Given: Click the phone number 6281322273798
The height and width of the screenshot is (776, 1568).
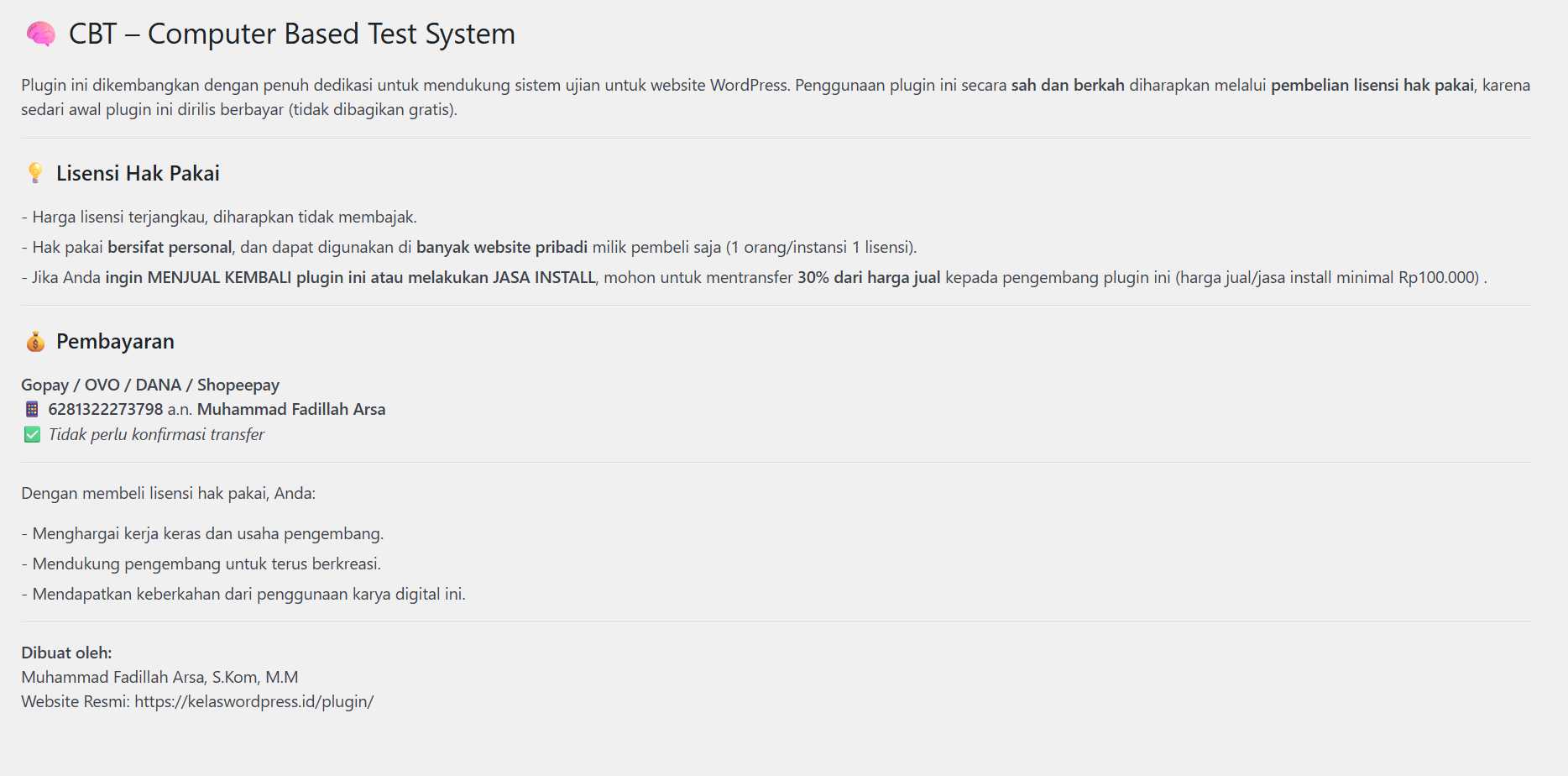Looking at the screenshot, I should click(106, 410).
